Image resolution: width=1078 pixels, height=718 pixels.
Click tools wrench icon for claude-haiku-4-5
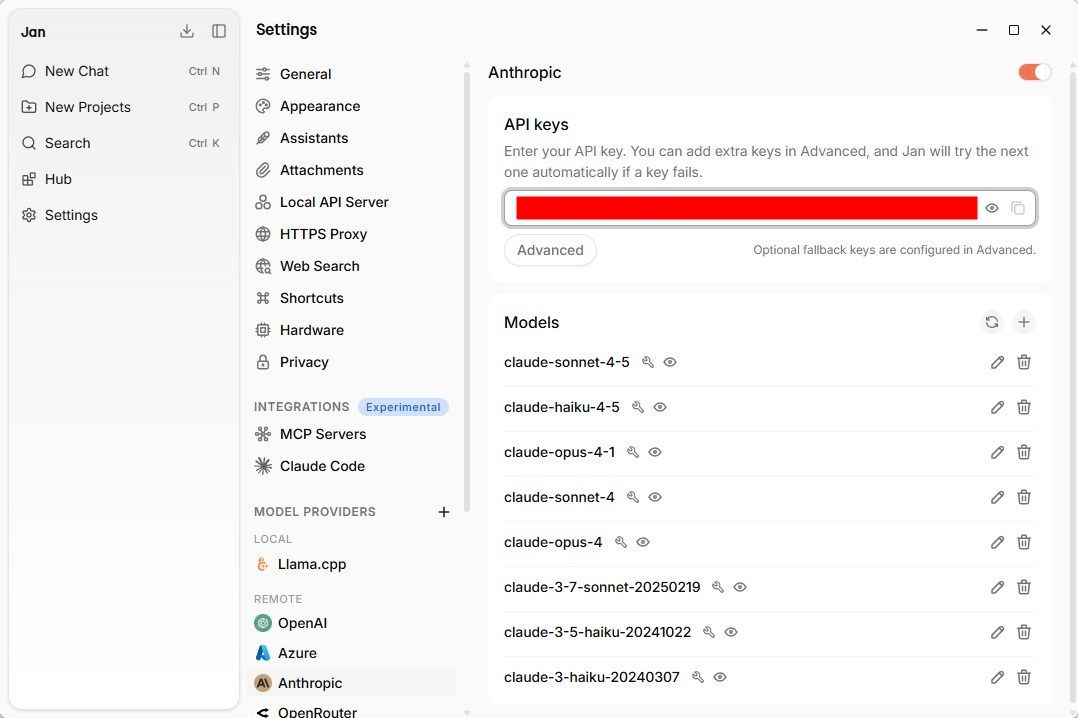(638, 407)
